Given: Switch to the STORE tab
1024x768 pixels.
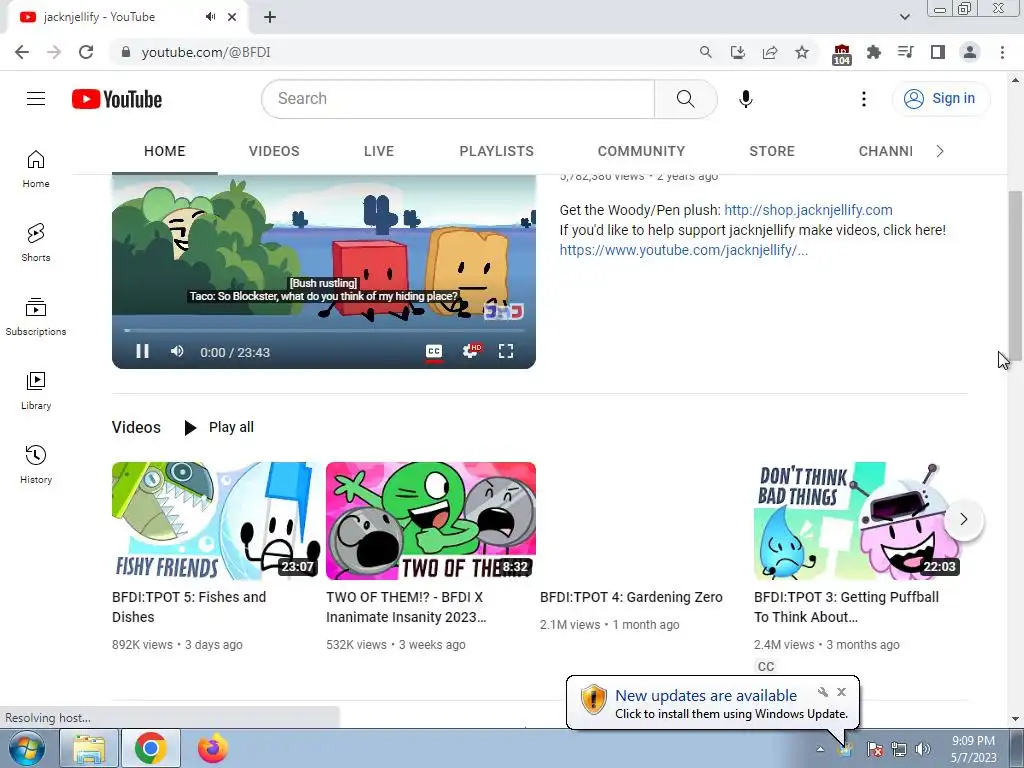Looking at the screenshot, I should pyautogui.click(x=772, y=152).
